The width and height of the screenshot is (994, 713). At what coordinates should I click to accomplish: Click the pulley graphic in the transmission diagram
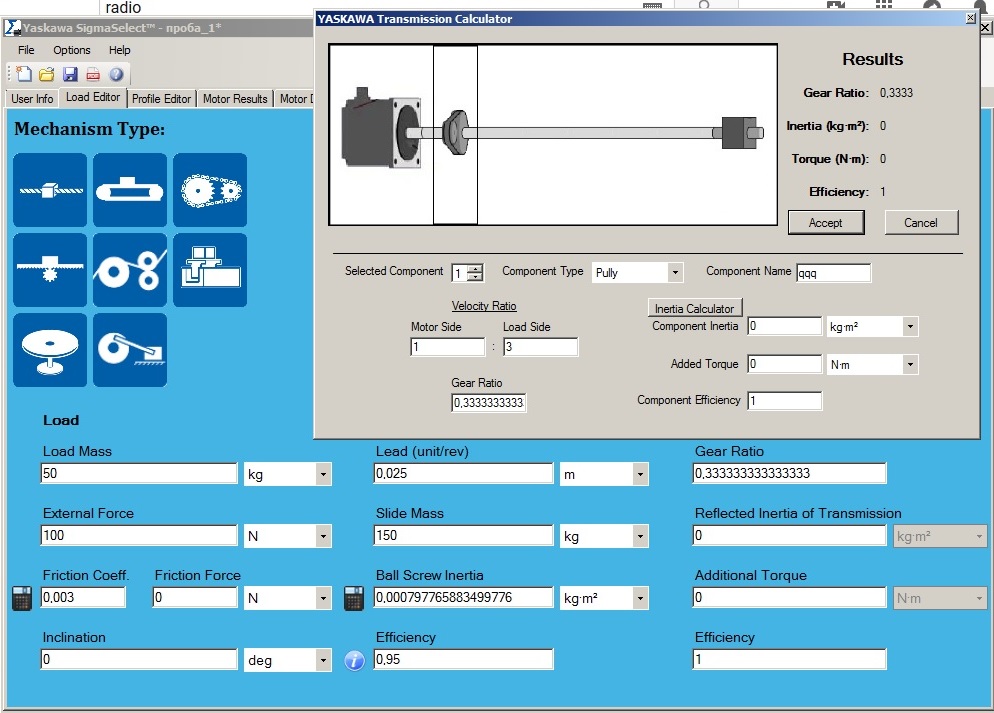point(455,132)
